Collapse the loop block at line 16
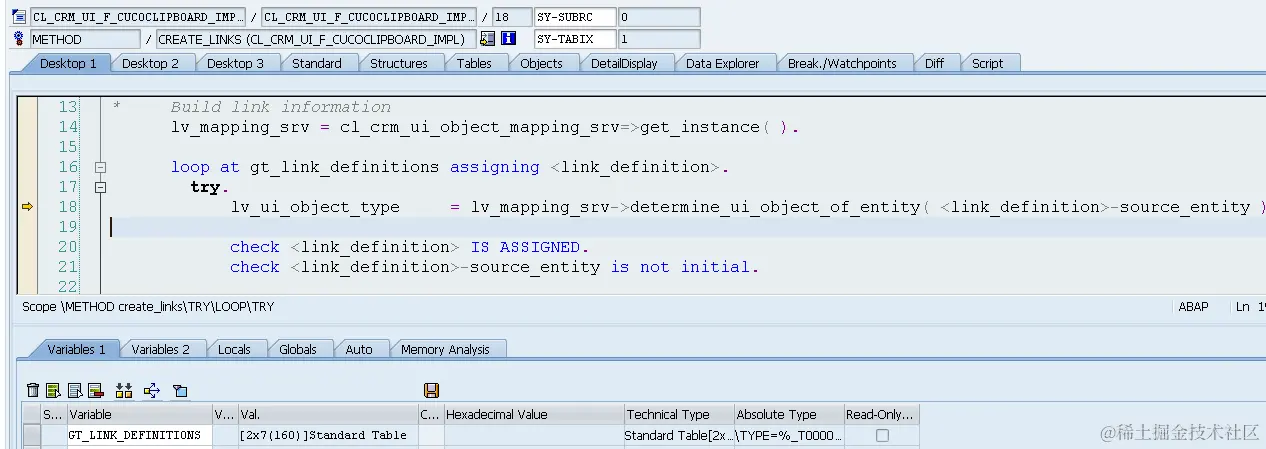 point(100,167)
